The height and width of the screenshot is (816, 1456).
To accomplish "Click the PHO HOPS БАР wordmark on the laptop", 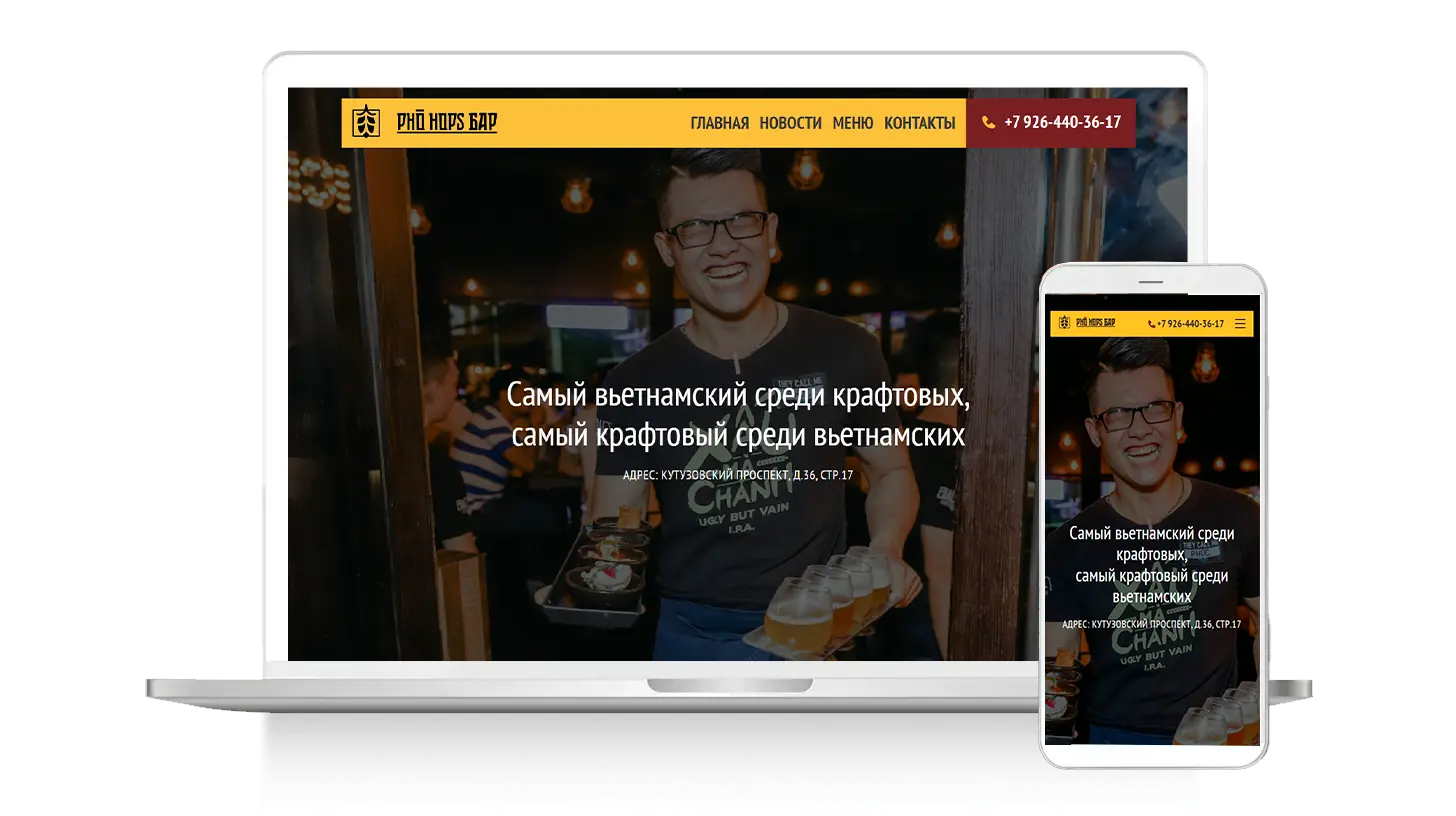I will point(446,123).
